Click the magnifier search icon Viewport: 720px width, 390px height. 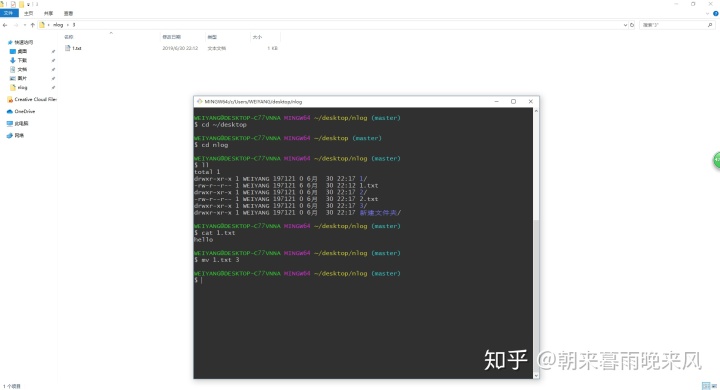pyautogui.click(x=710, y=25)
